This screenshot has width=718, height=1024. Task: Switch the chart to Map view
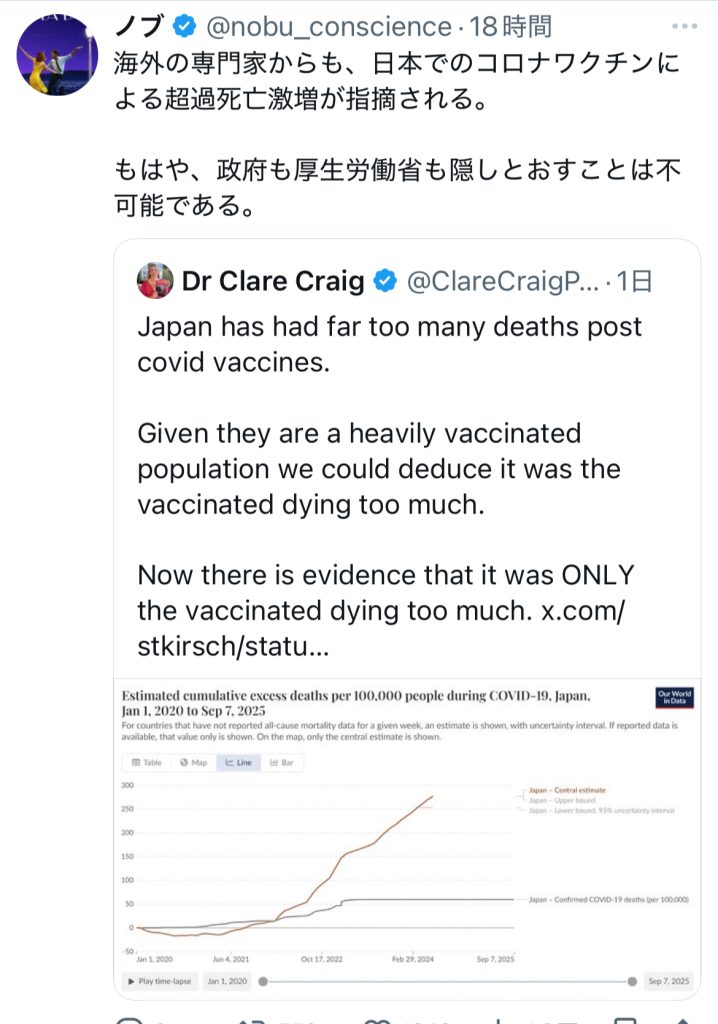click(x=193, y=762)
